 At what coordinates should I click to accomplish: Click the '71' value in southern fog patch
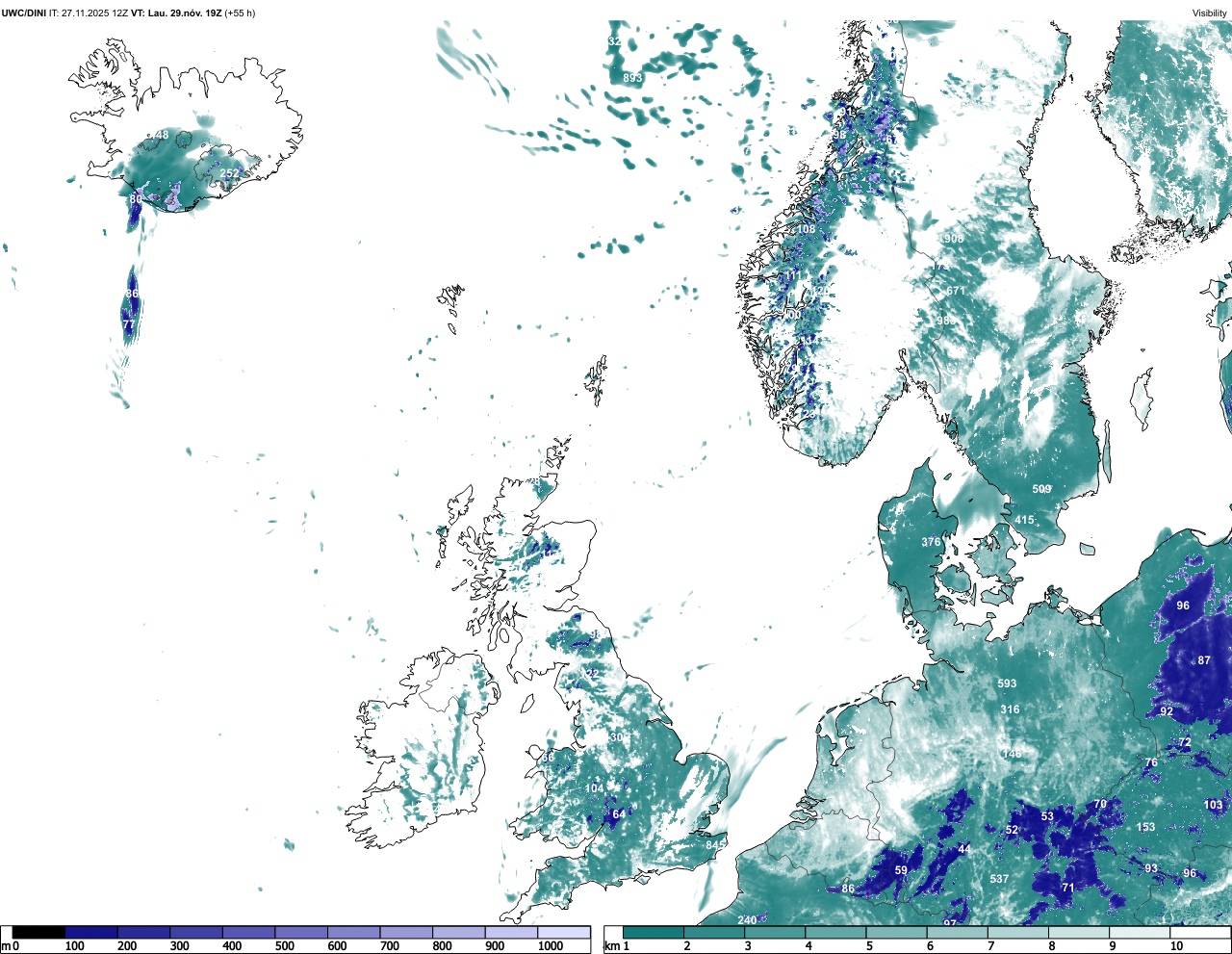coord(1067,888)
